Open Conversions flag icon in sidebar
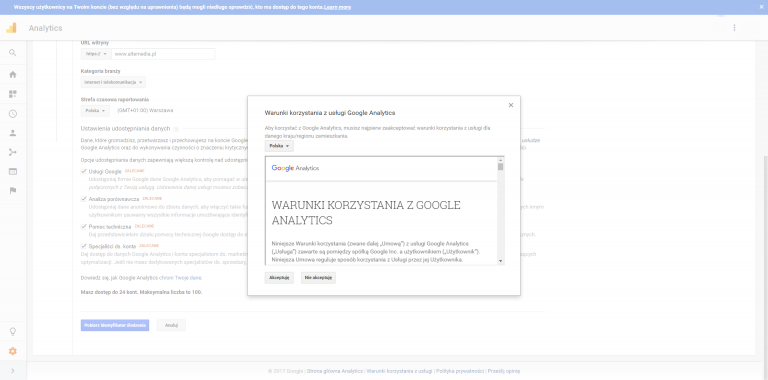The height and width of the screenshot is (380, 768). (x=13, y=190)
